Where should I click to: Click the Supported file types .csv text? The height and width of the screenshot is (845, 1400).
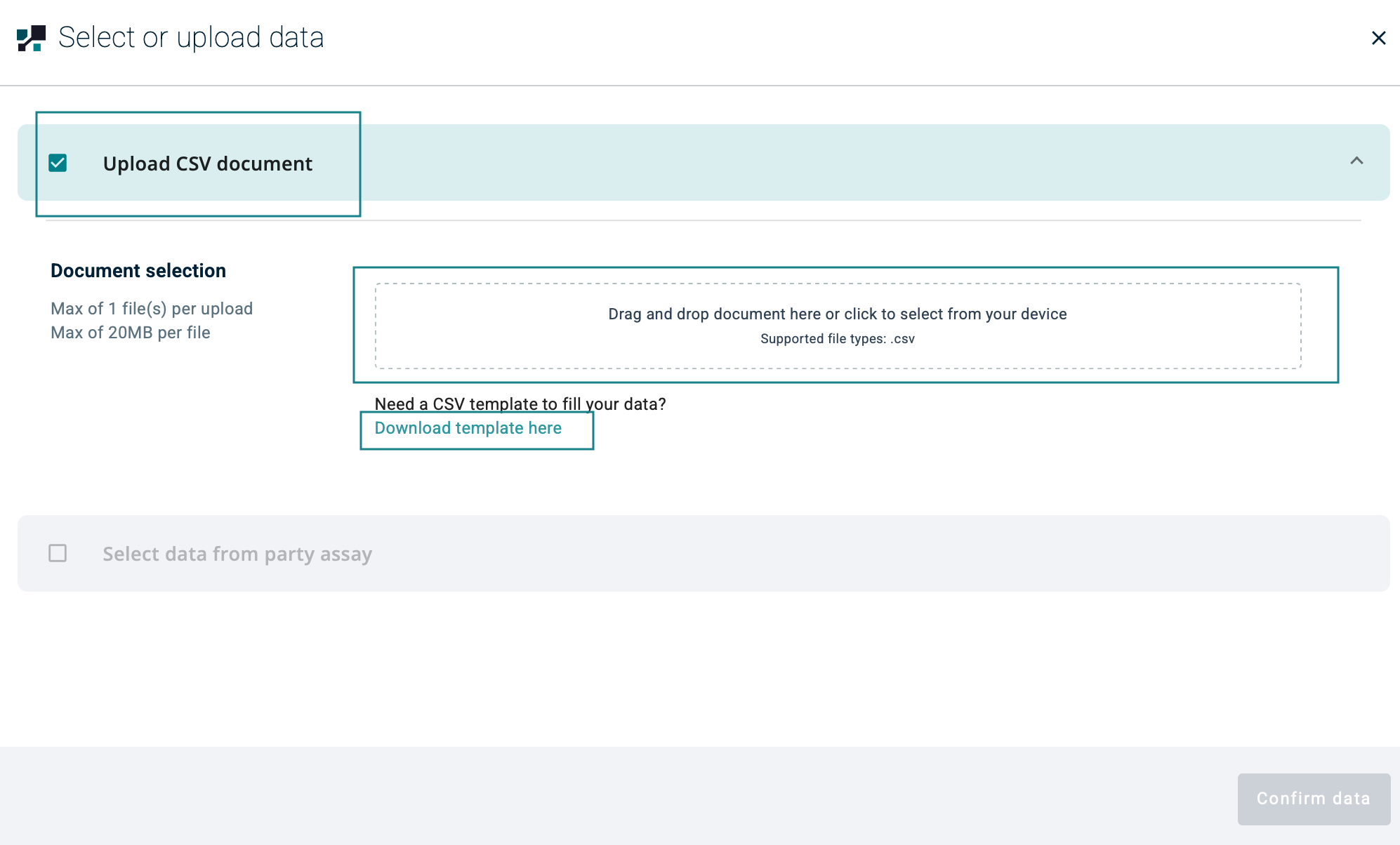[x=837, y=339]
